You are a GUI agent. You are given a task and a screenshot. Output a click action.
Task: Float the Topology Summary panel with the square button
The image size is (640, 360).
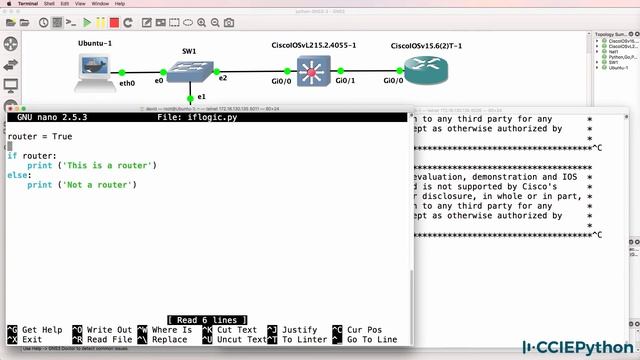point(631,34)
